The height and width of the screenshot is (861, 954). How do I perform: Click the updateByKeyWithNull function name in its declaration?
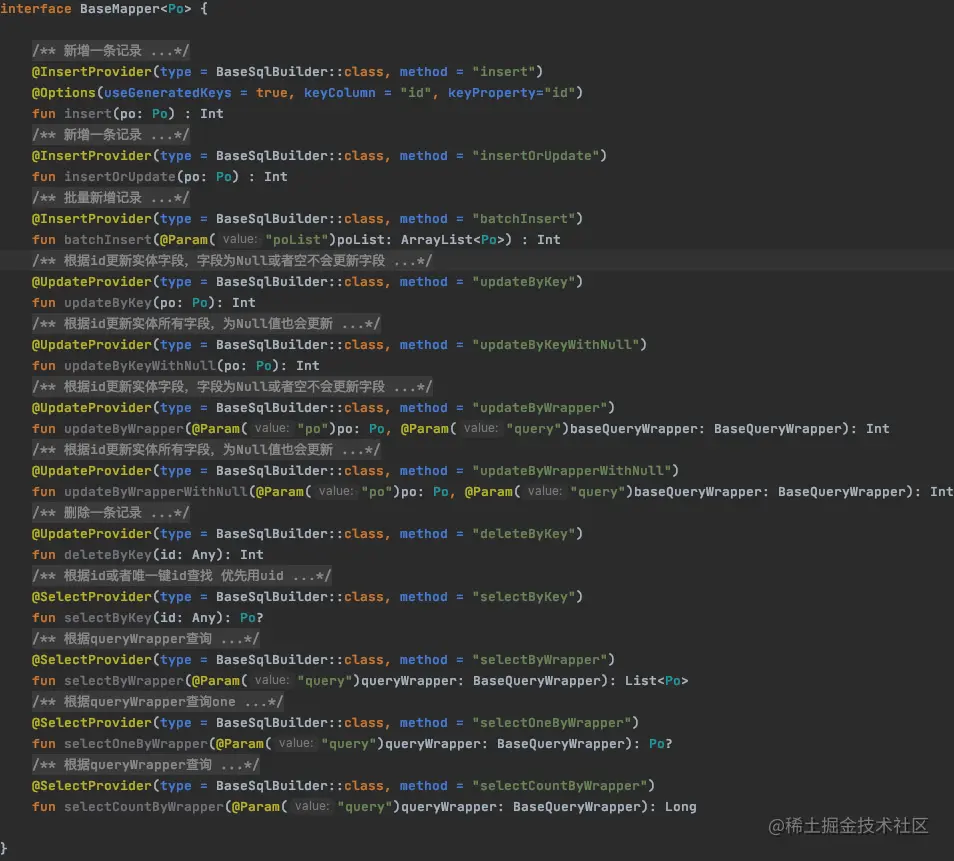point(140,366)
